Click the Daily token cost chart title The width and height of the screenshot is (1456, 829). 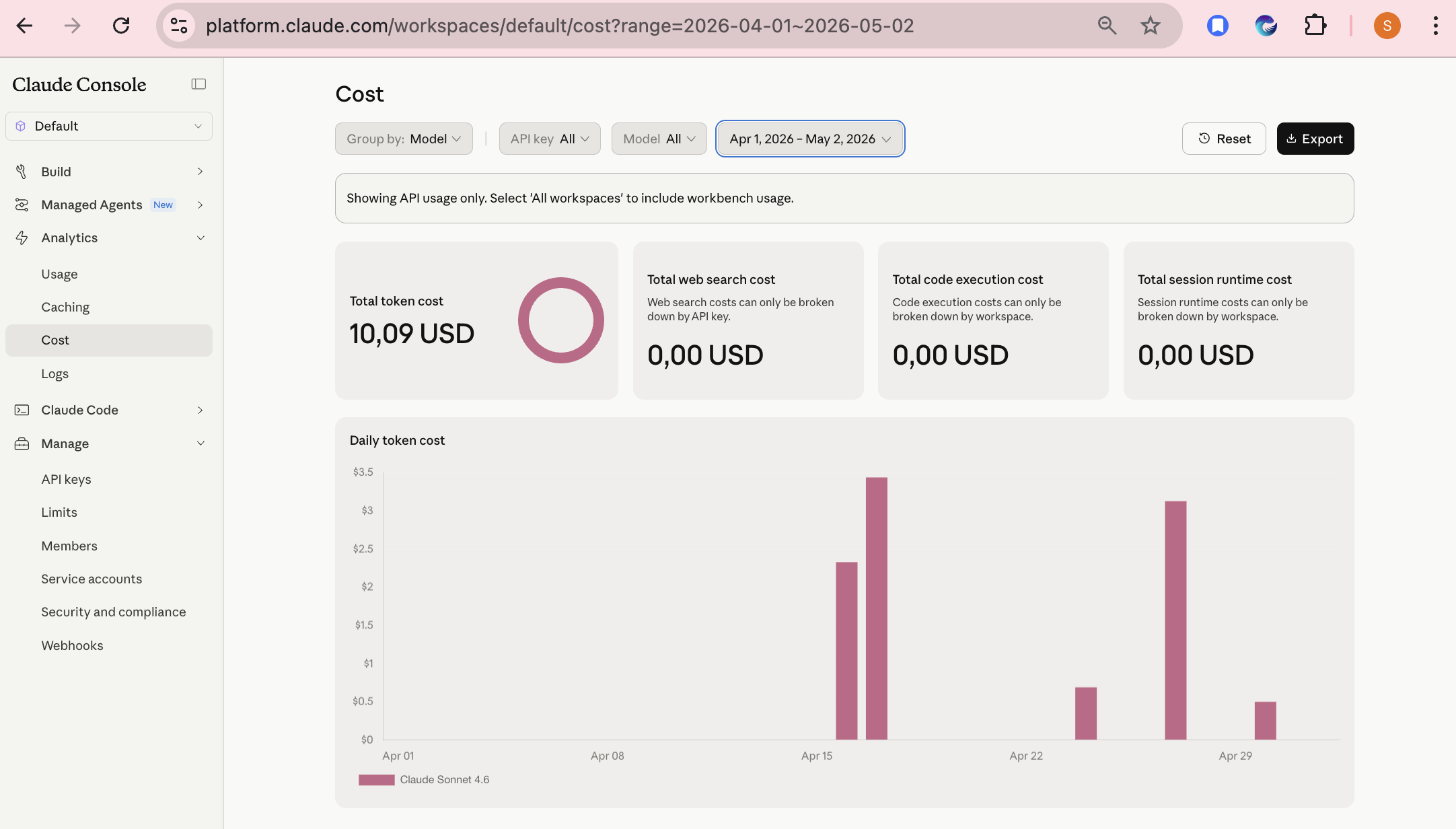397,440
